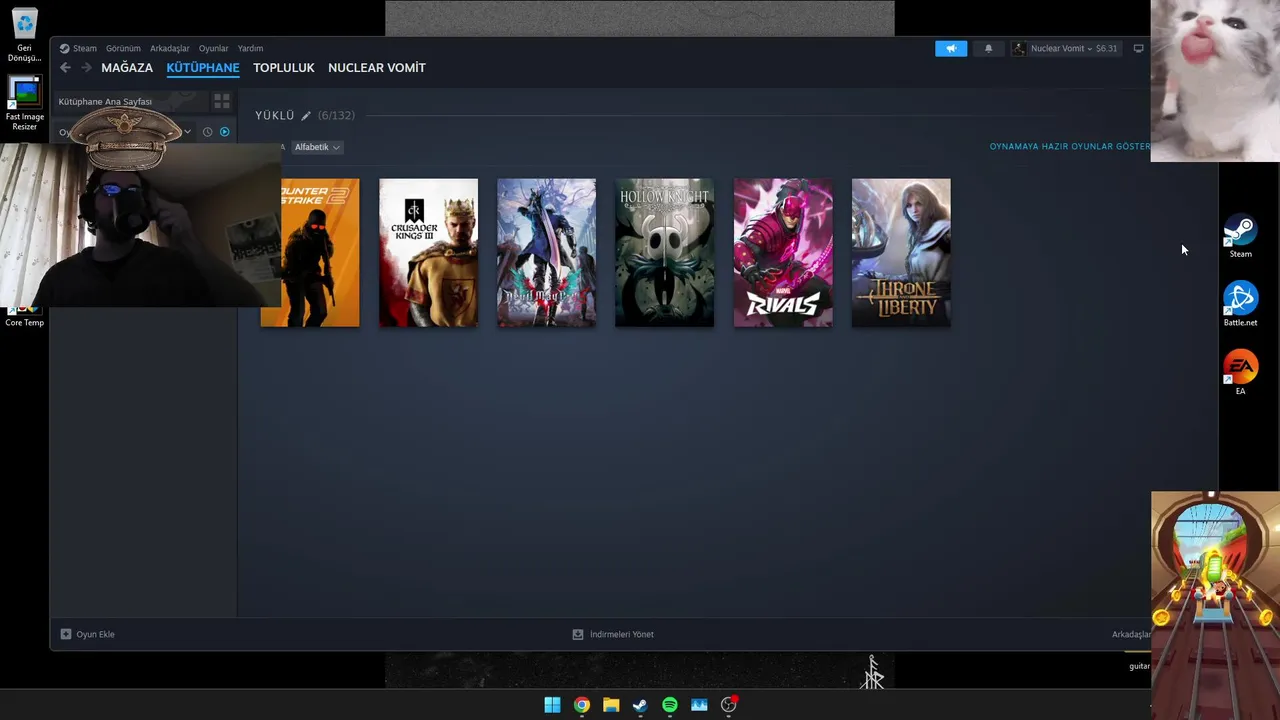
Task: Open the Battle.net desktop shortcut
Action: click(x=1240, y=304)
